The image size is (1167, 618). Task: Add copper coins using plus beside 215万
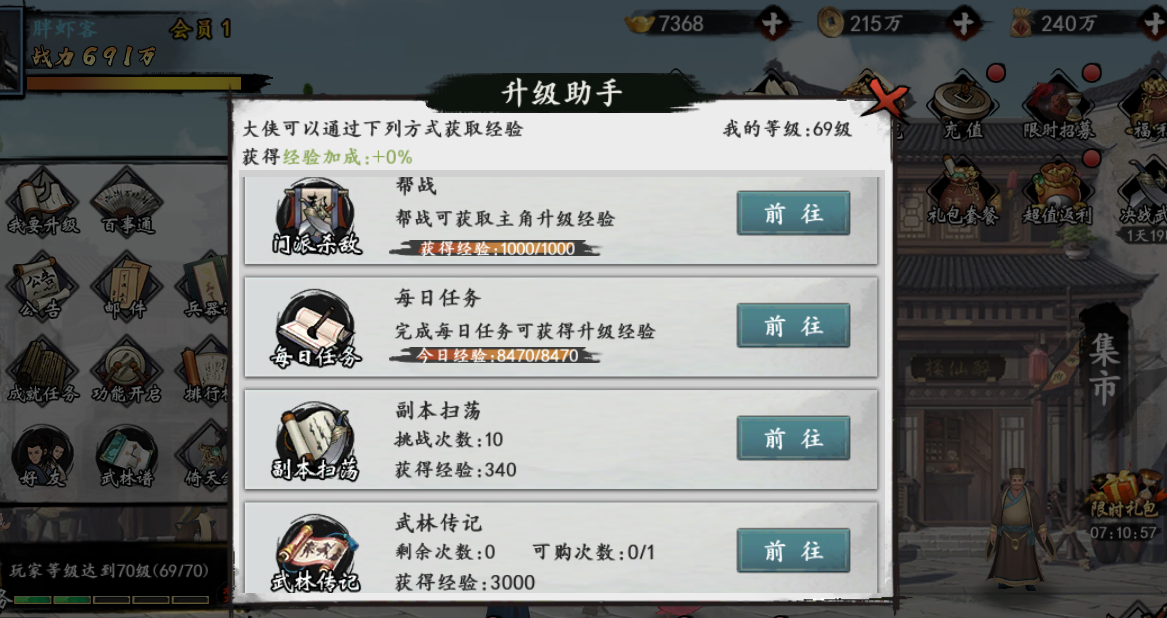[964, 24]
